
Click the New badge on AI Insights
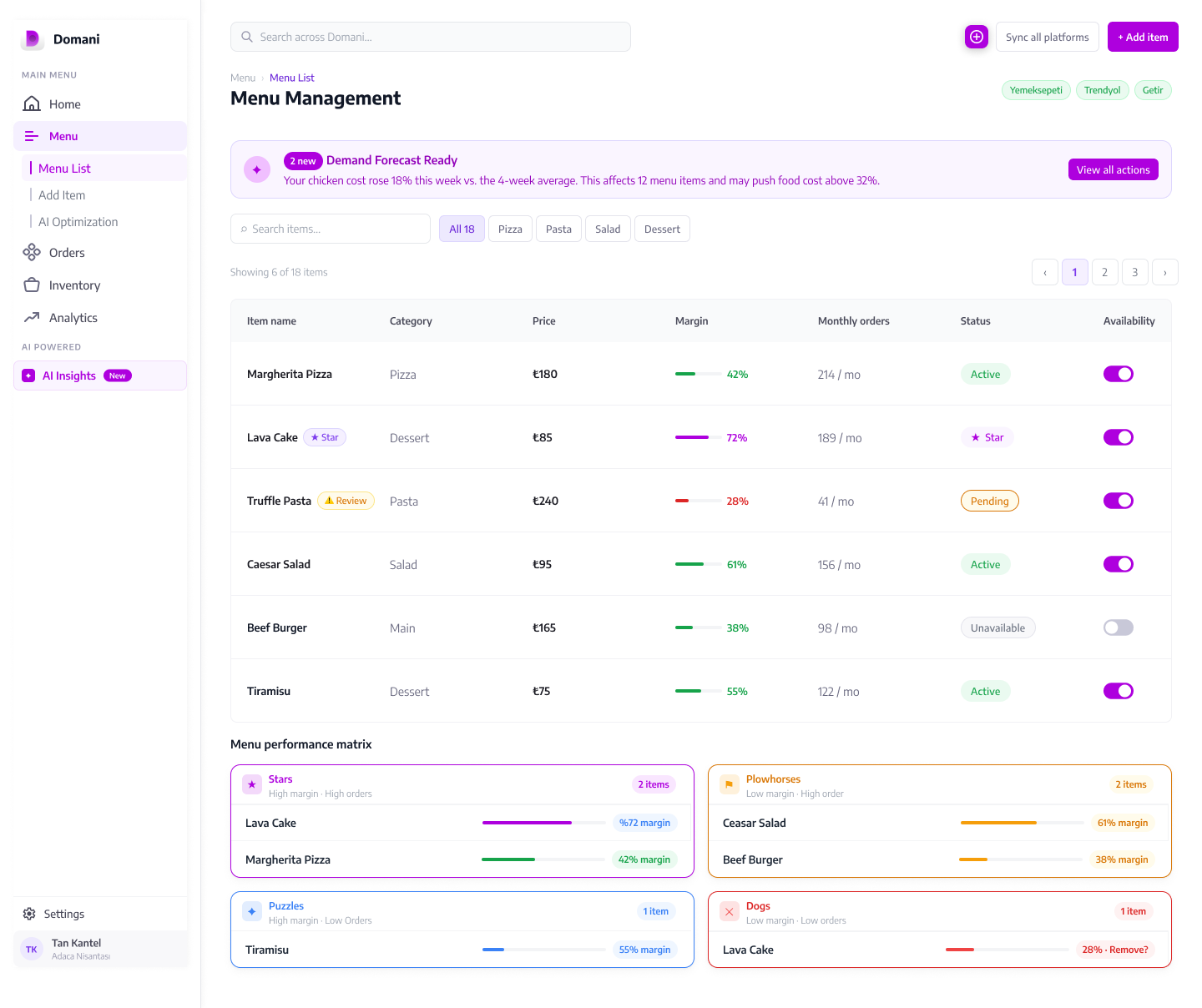click(x=118, y=375)
